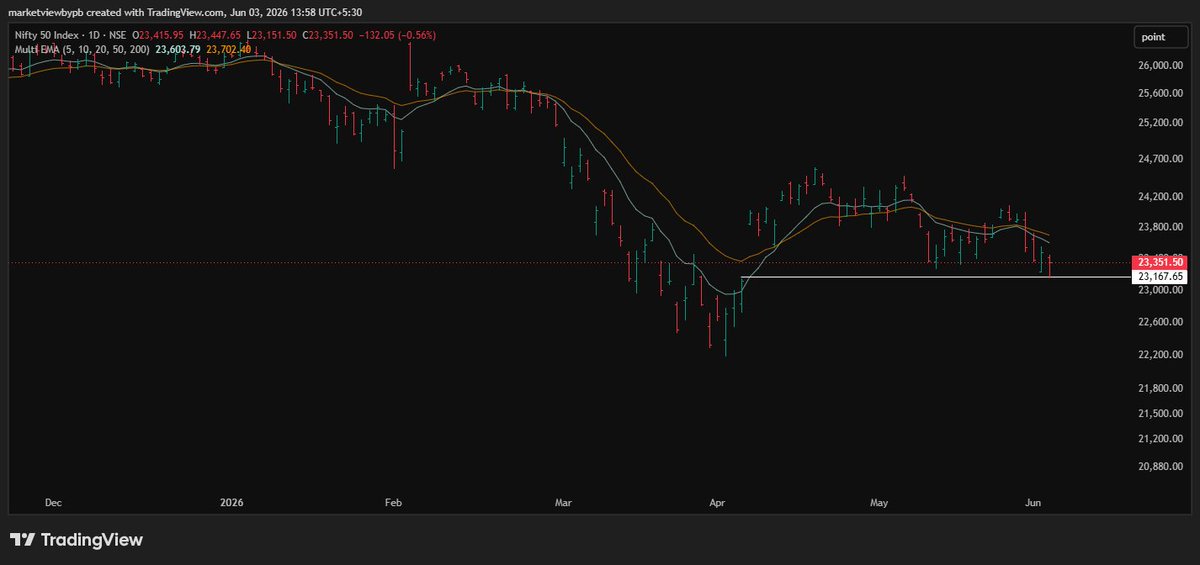This screenshot has height=565, width=1200.
Task: Click the 'point' button in the top right
Action: pos(1161,37)
